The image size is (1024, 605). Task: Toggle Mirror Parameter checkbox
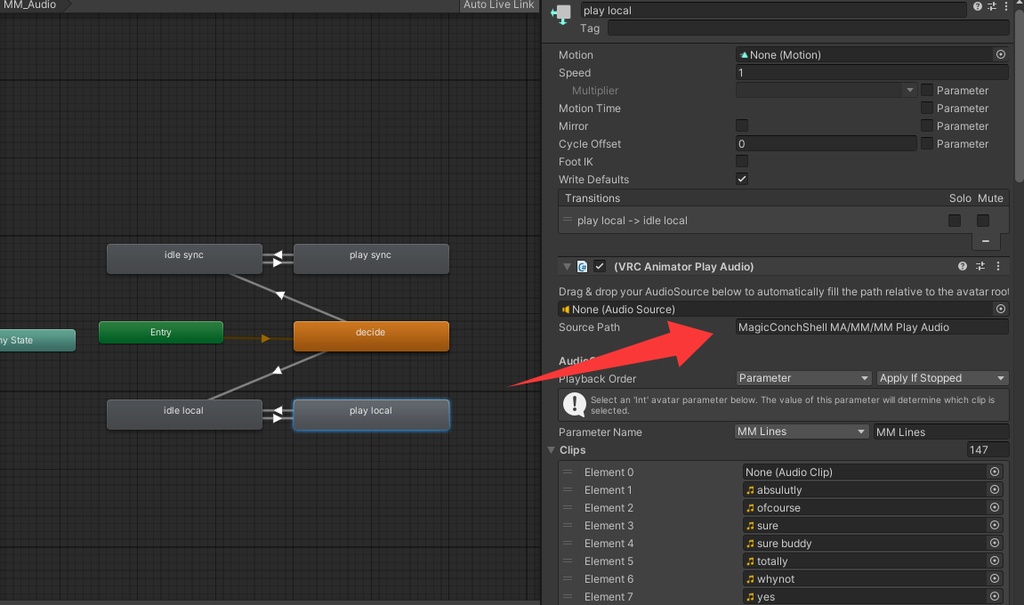pyautogui.click(x=926, y=125)
